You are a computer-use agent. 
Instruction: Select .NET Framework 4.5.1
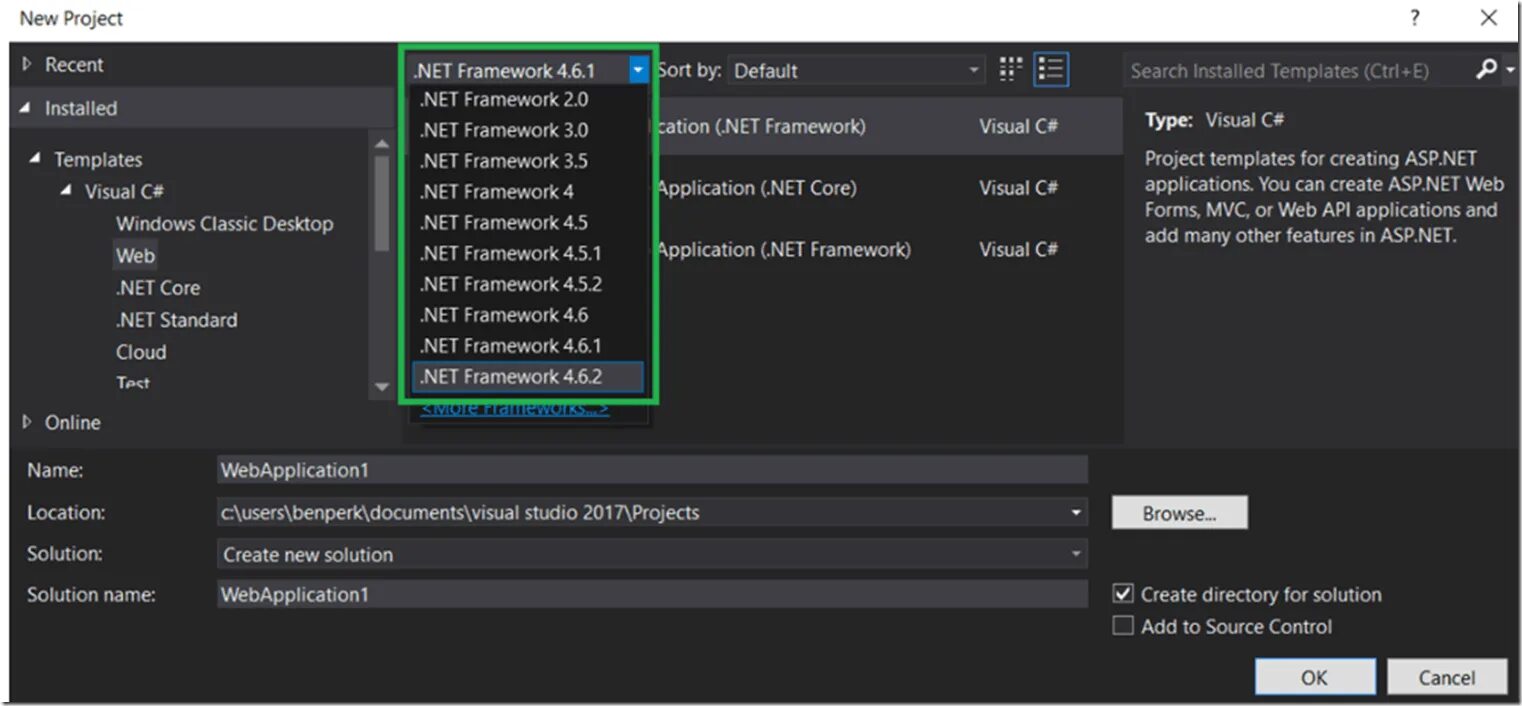tap(528, 253)
